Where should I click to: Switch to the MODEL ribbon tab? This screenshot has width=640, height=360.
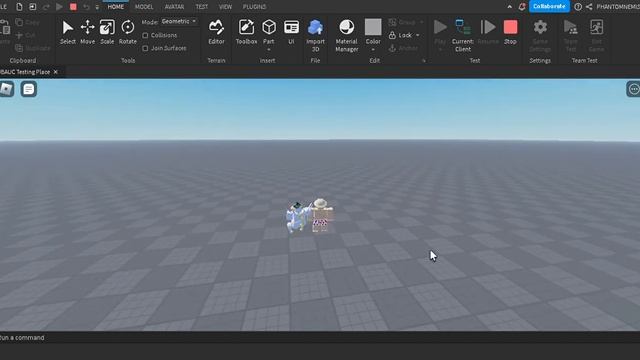click(x=144, y=7)
